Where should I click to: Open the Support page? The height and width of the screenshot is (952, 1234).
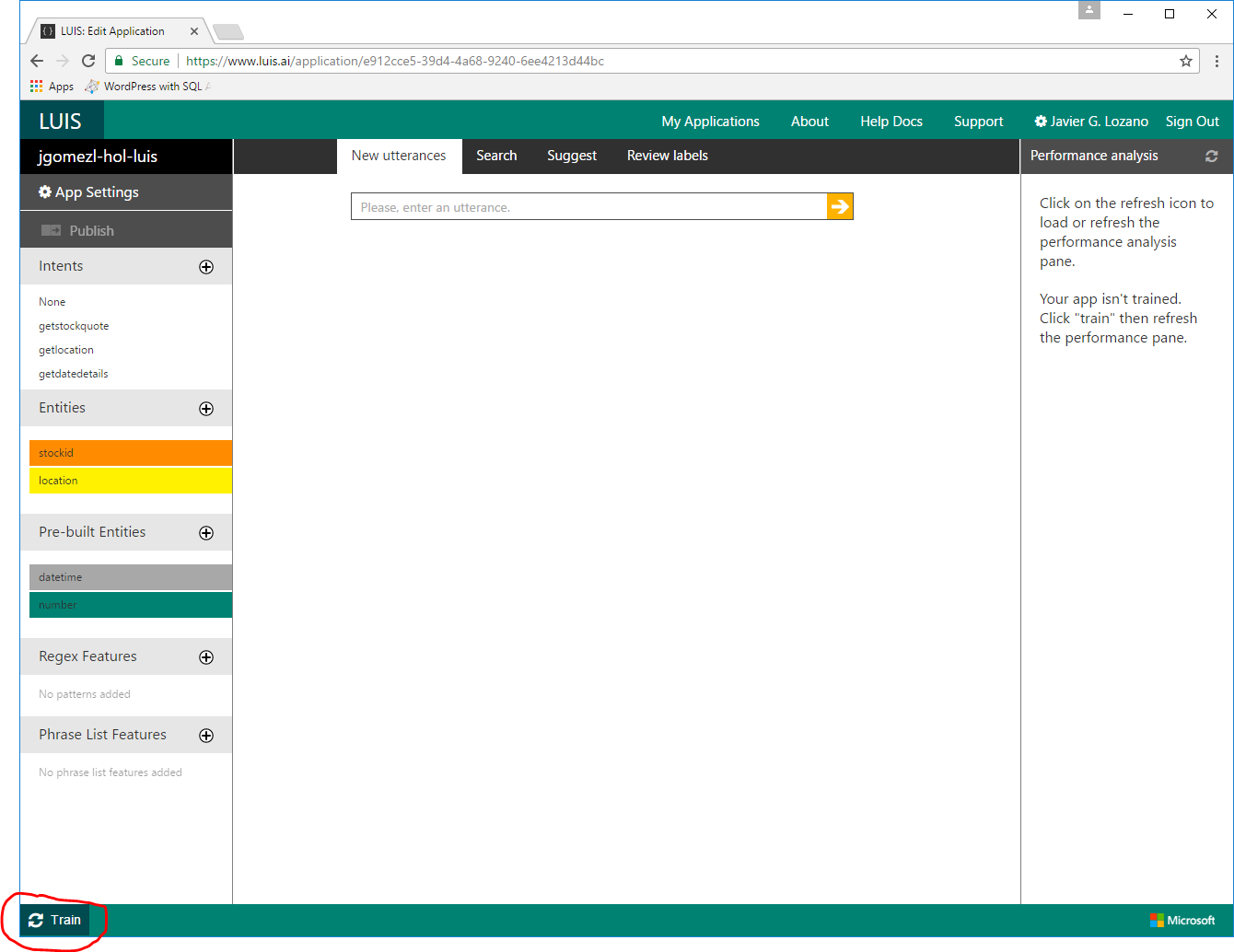(978, 121)
